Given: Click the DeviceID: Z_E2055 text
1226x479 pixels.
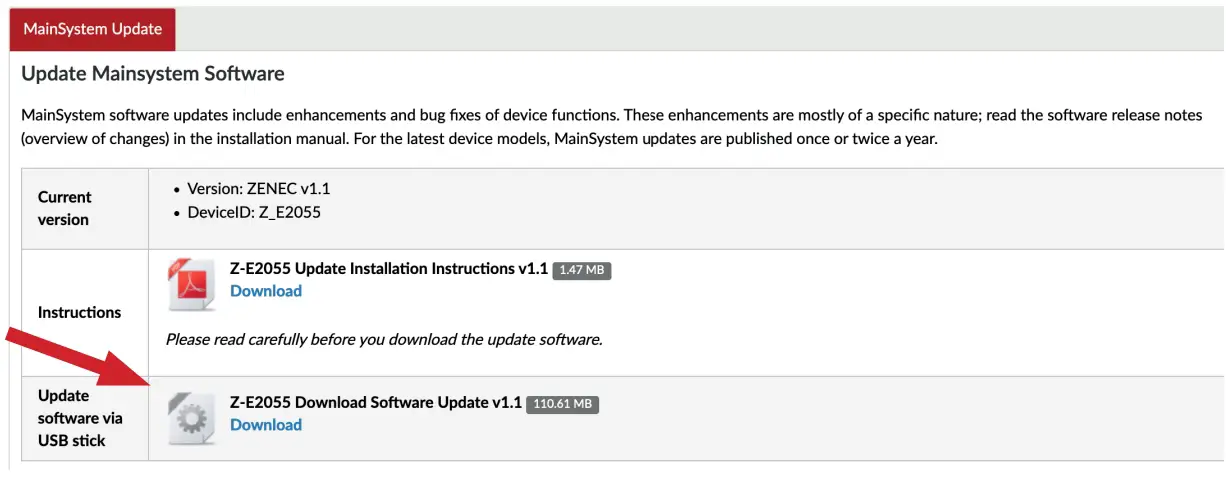Looking at the screenshot, I should pyautogui.click(x=254, y=212).
